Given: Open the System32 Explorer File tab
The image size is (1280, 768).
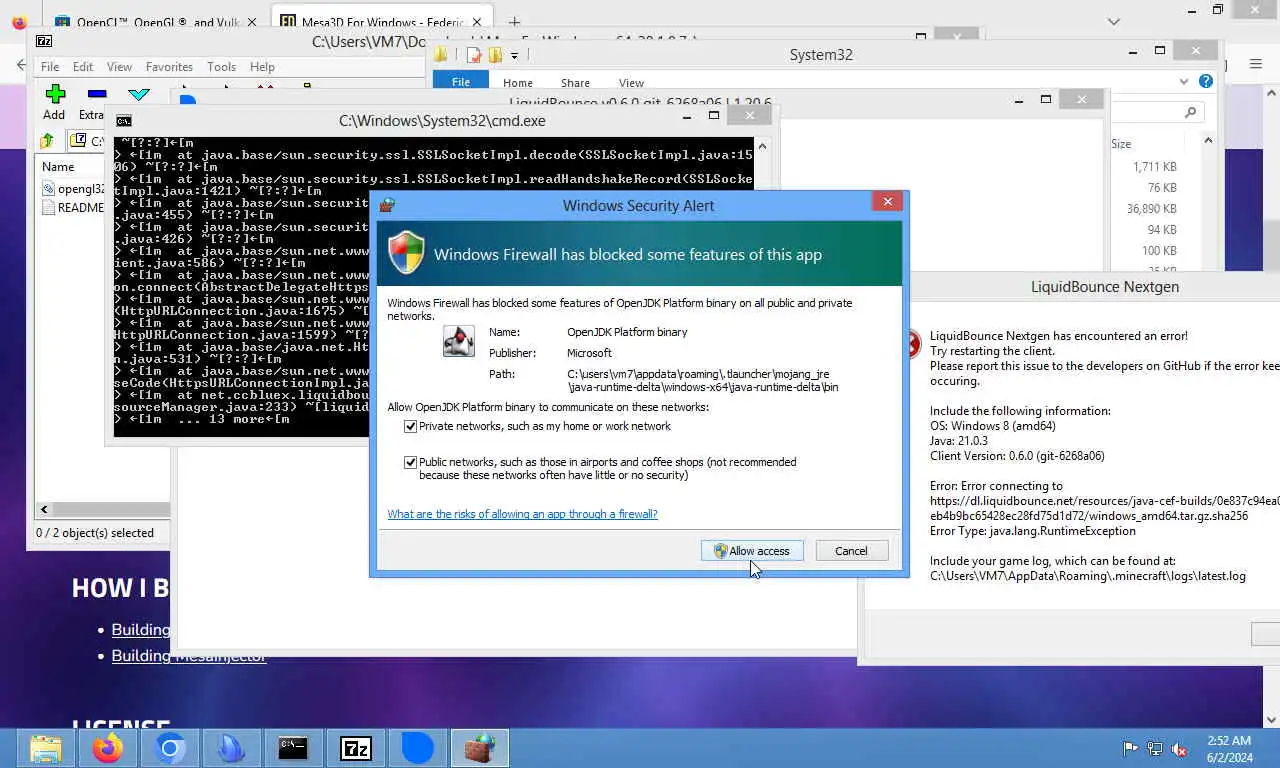Looking at the screenshot, I should 461,82.
